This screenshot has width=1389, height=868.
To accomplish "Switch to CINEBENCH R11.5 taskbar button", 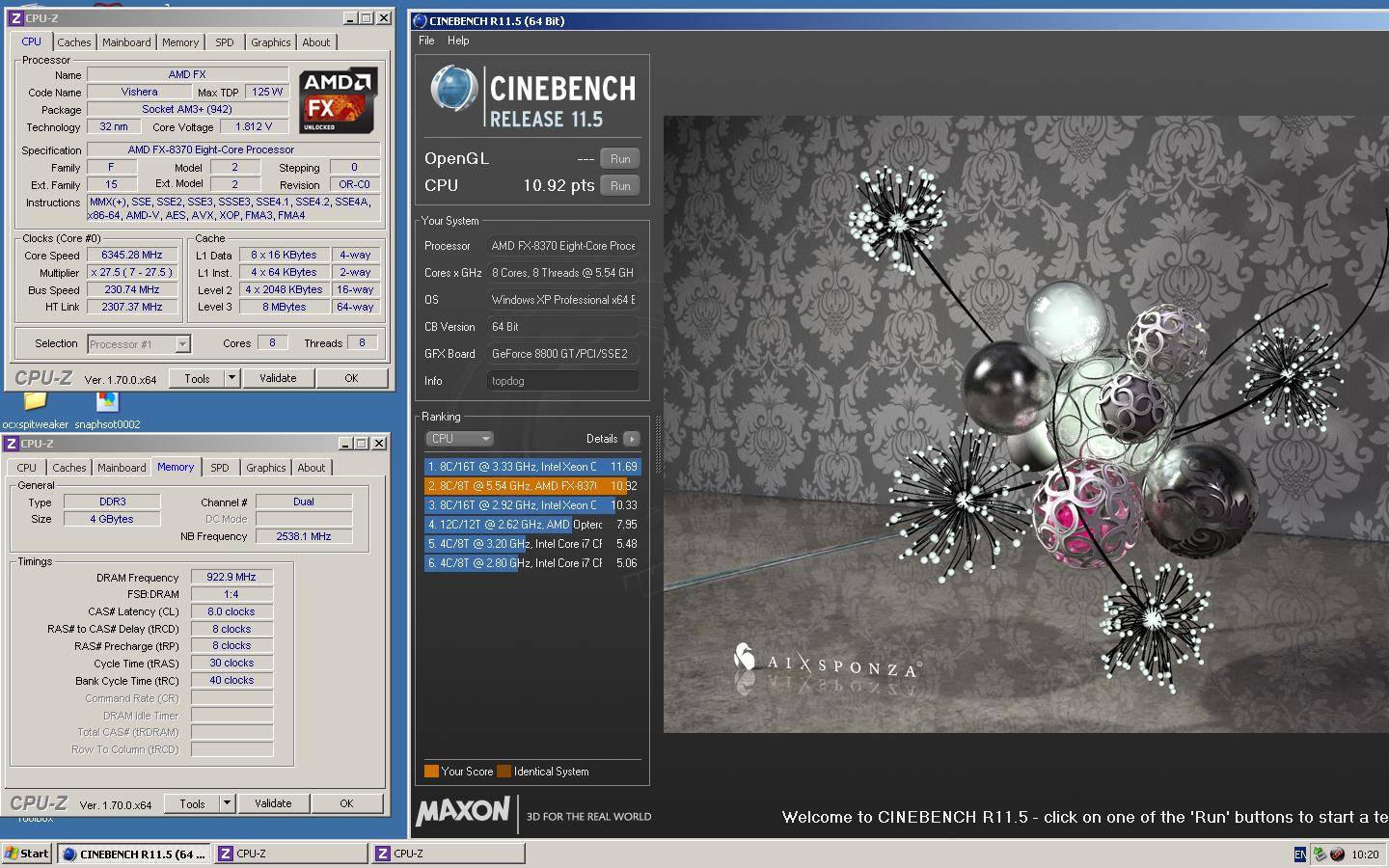I will pyautogui.click(x=135, y=854).
